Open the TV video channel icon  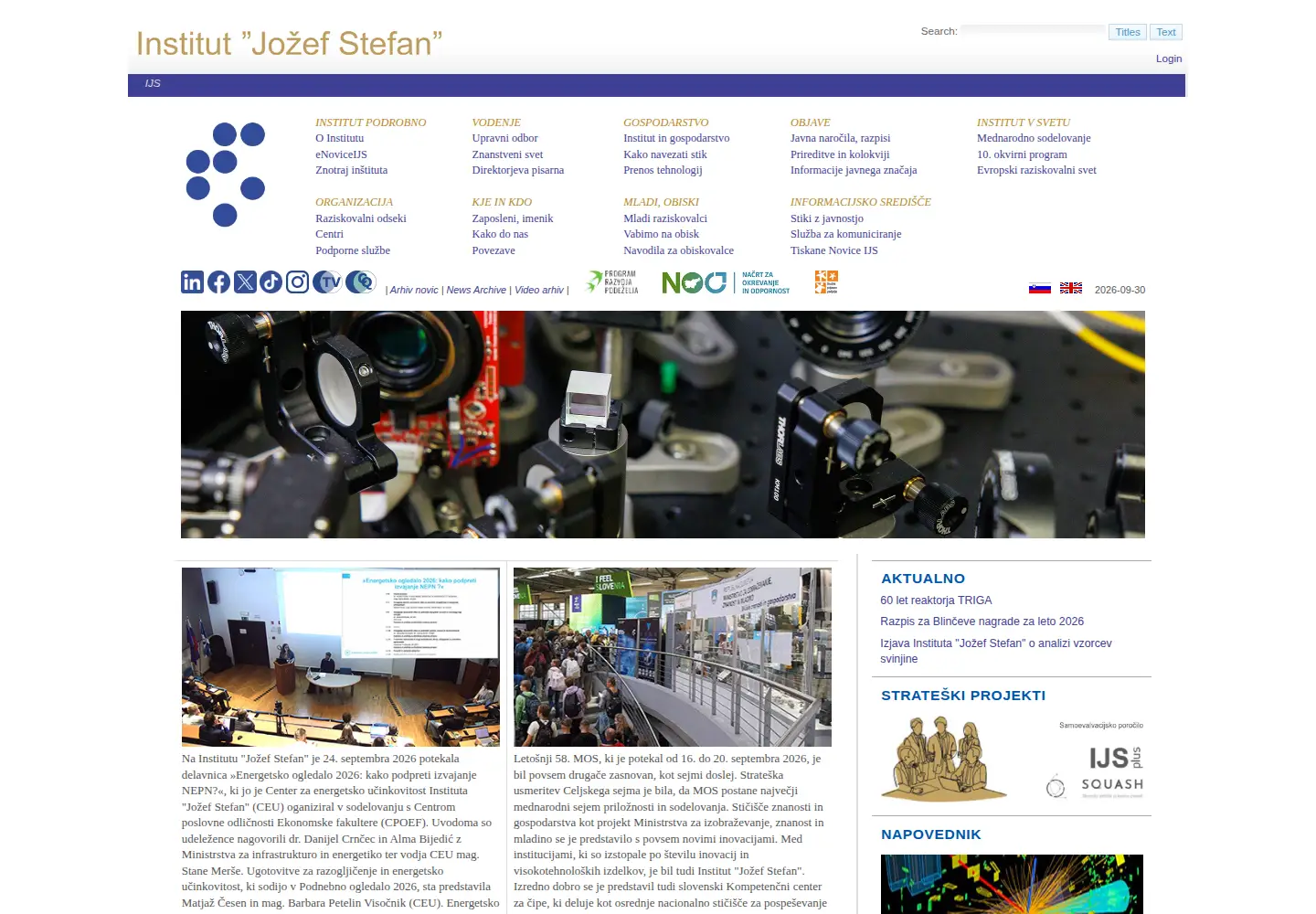(327, 282)
